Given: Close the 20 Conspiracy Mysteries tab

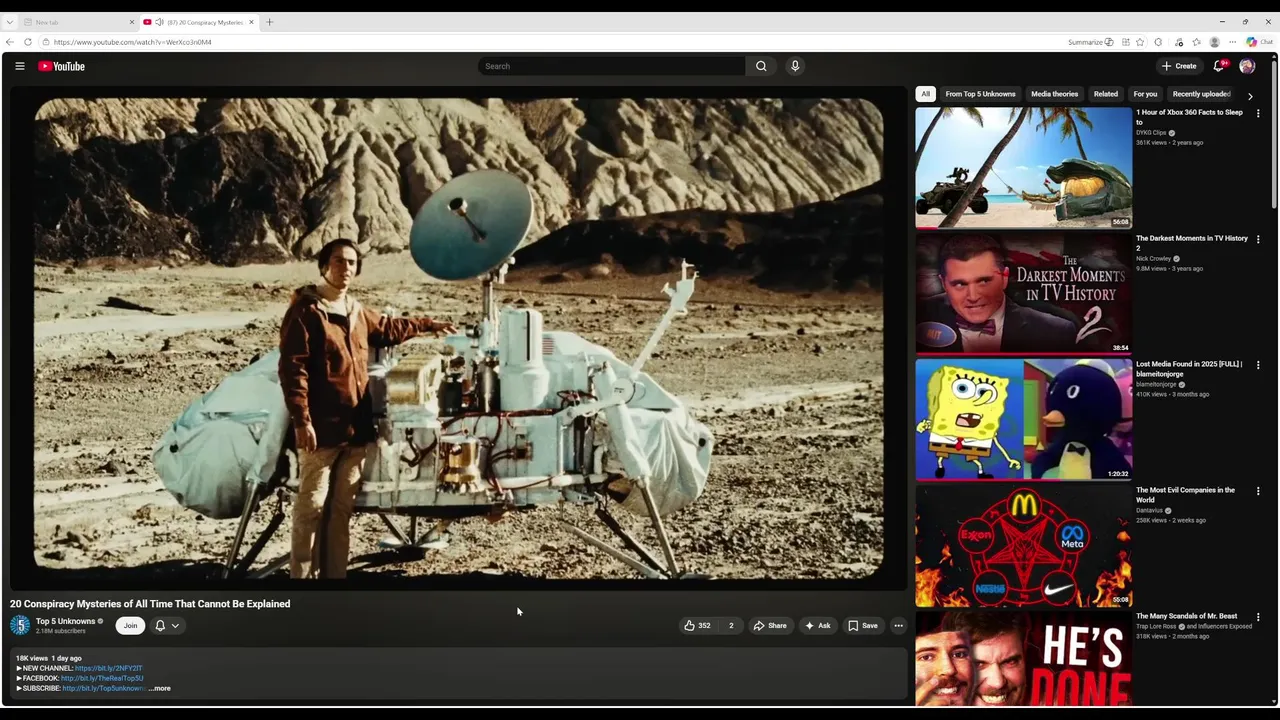Looking at the screenshot, I should (251, 22).
